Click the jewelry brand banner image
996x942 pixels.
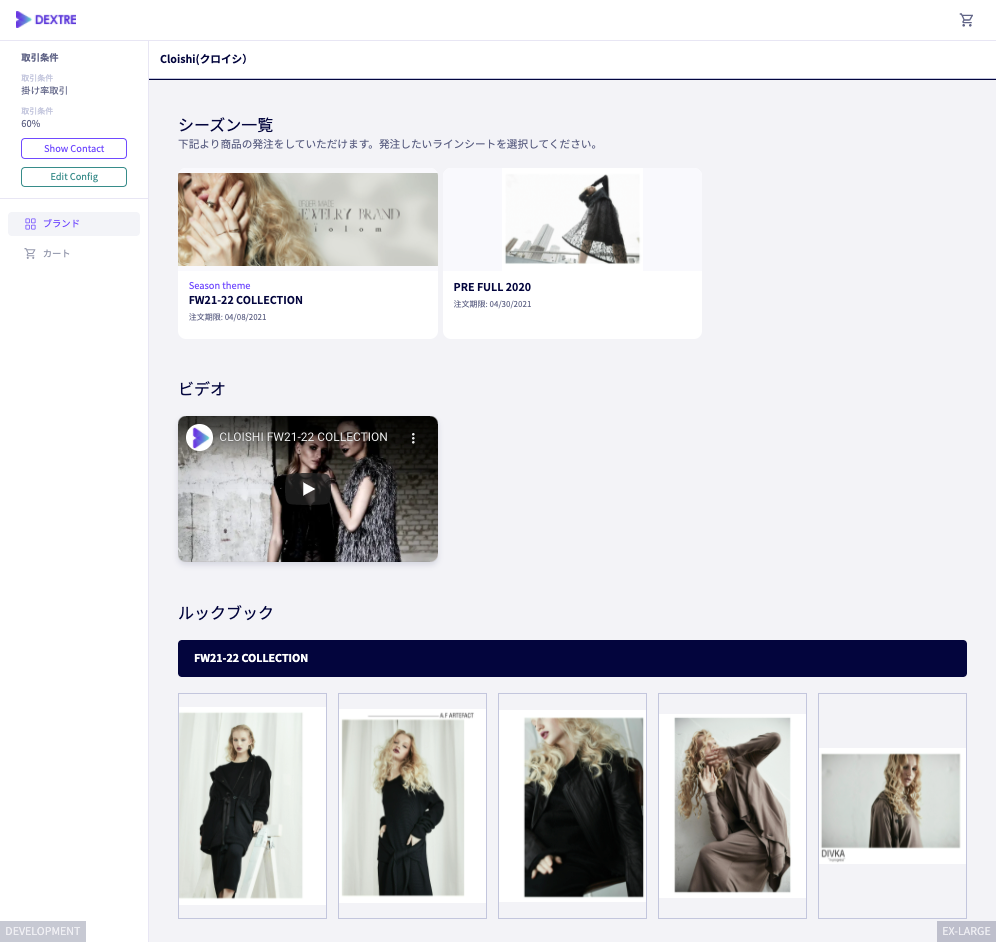click(x=307, y=219)
